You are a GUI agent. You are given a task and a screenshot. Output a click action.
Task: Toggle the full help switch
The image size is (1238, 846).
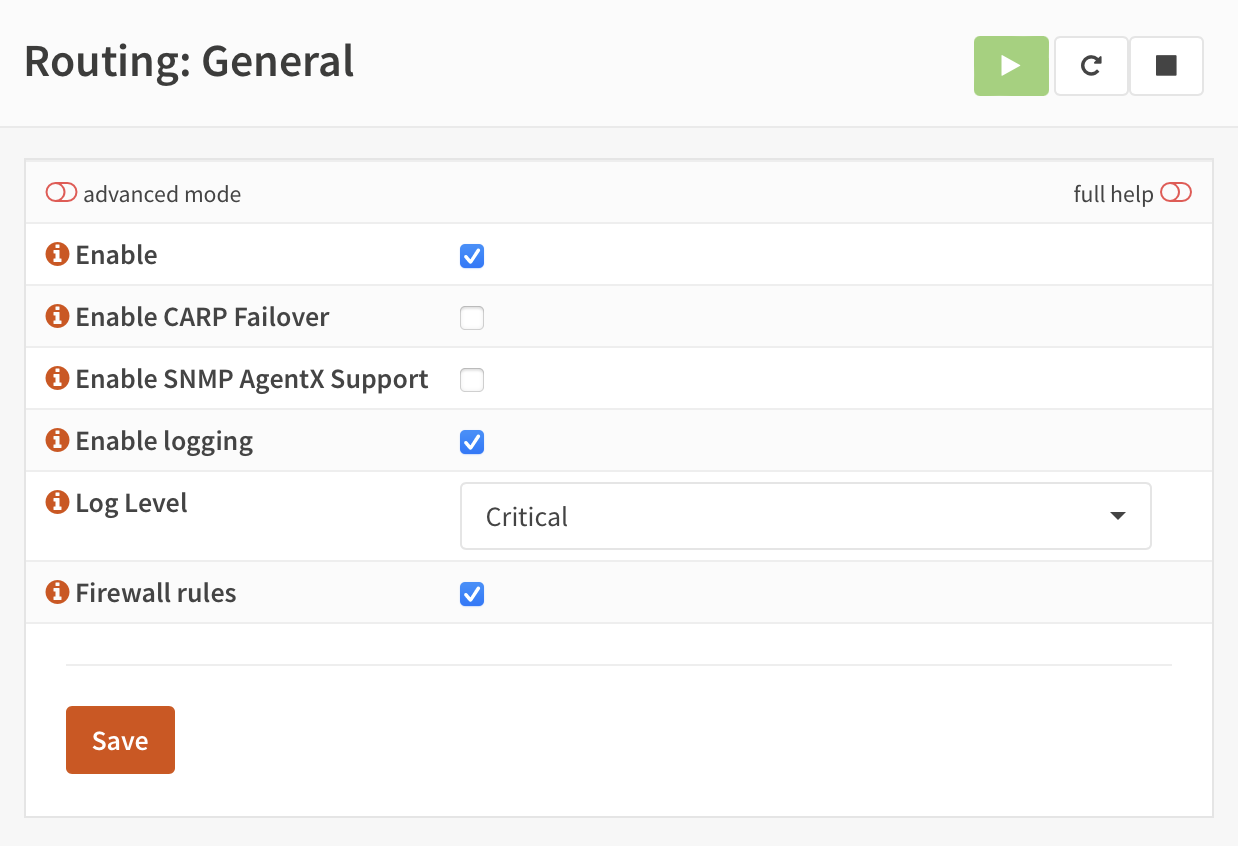click(1176, 192)
